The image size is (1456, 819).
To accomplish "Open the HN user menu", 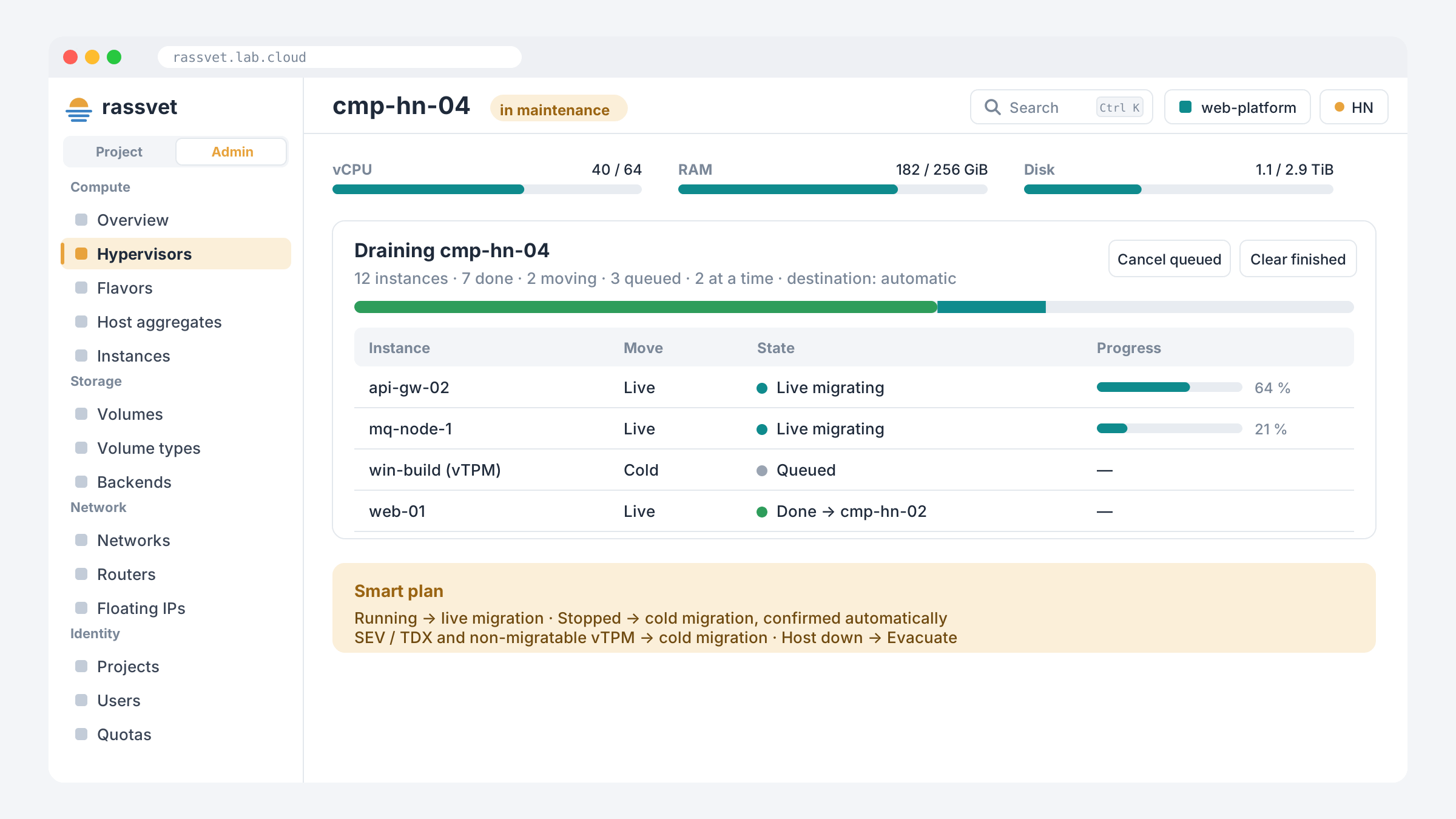I will click(x=1353, y=107).
